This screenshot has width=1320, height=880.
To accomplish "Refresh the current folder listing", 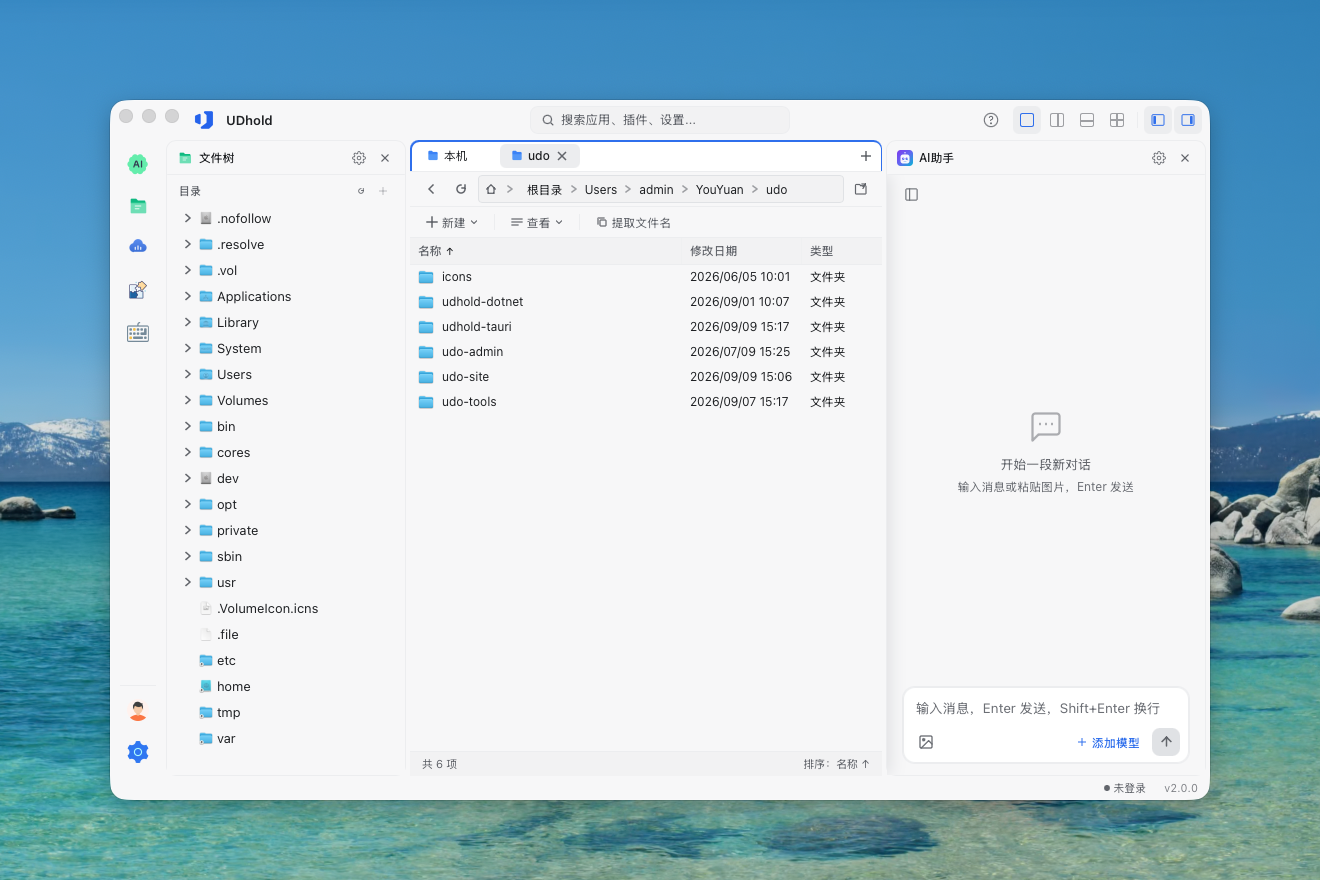I will click(461, 189).
